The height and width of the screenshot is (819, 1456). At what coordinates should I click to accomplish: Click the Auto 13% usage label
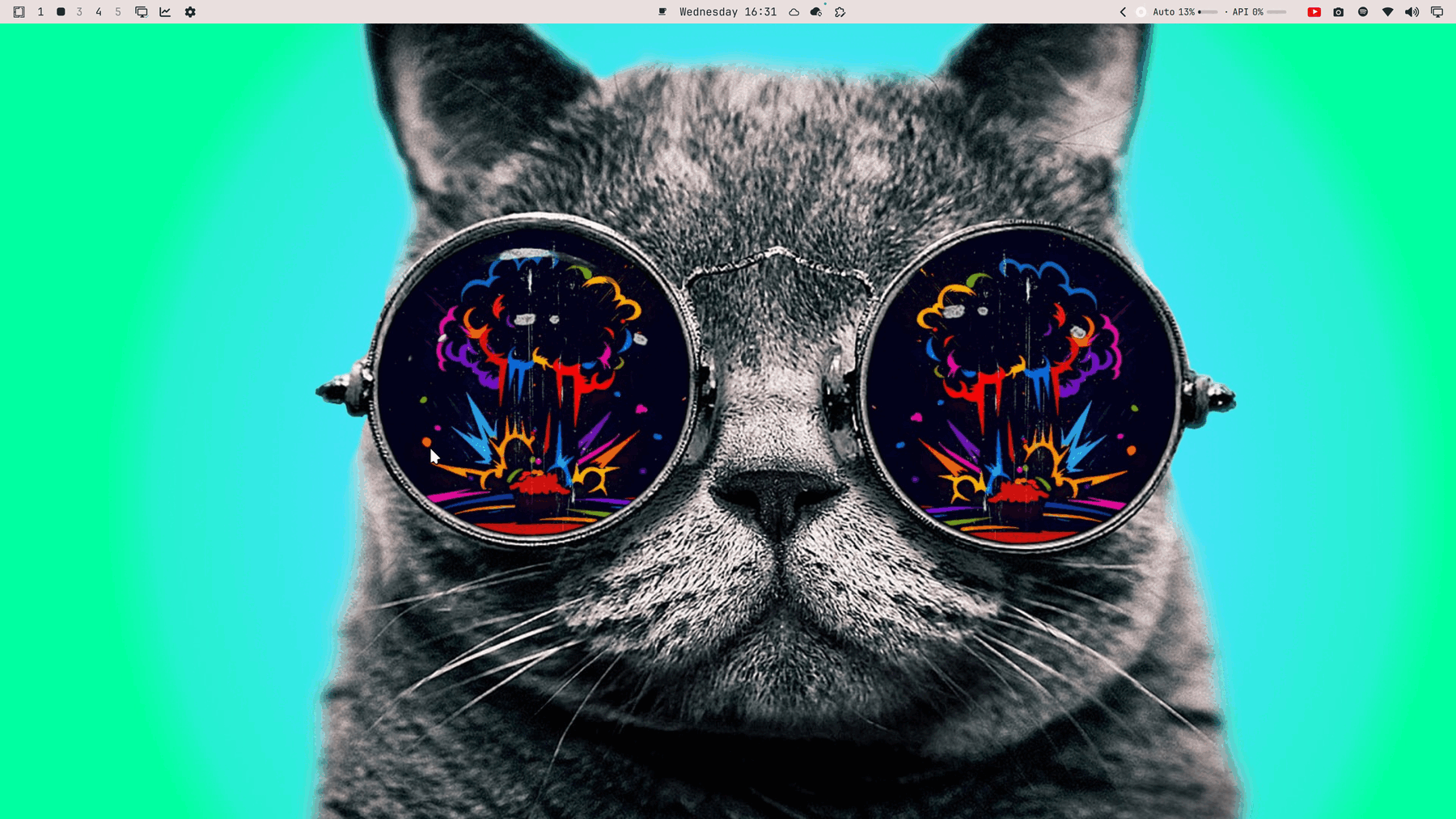(x=1174, y=12)
